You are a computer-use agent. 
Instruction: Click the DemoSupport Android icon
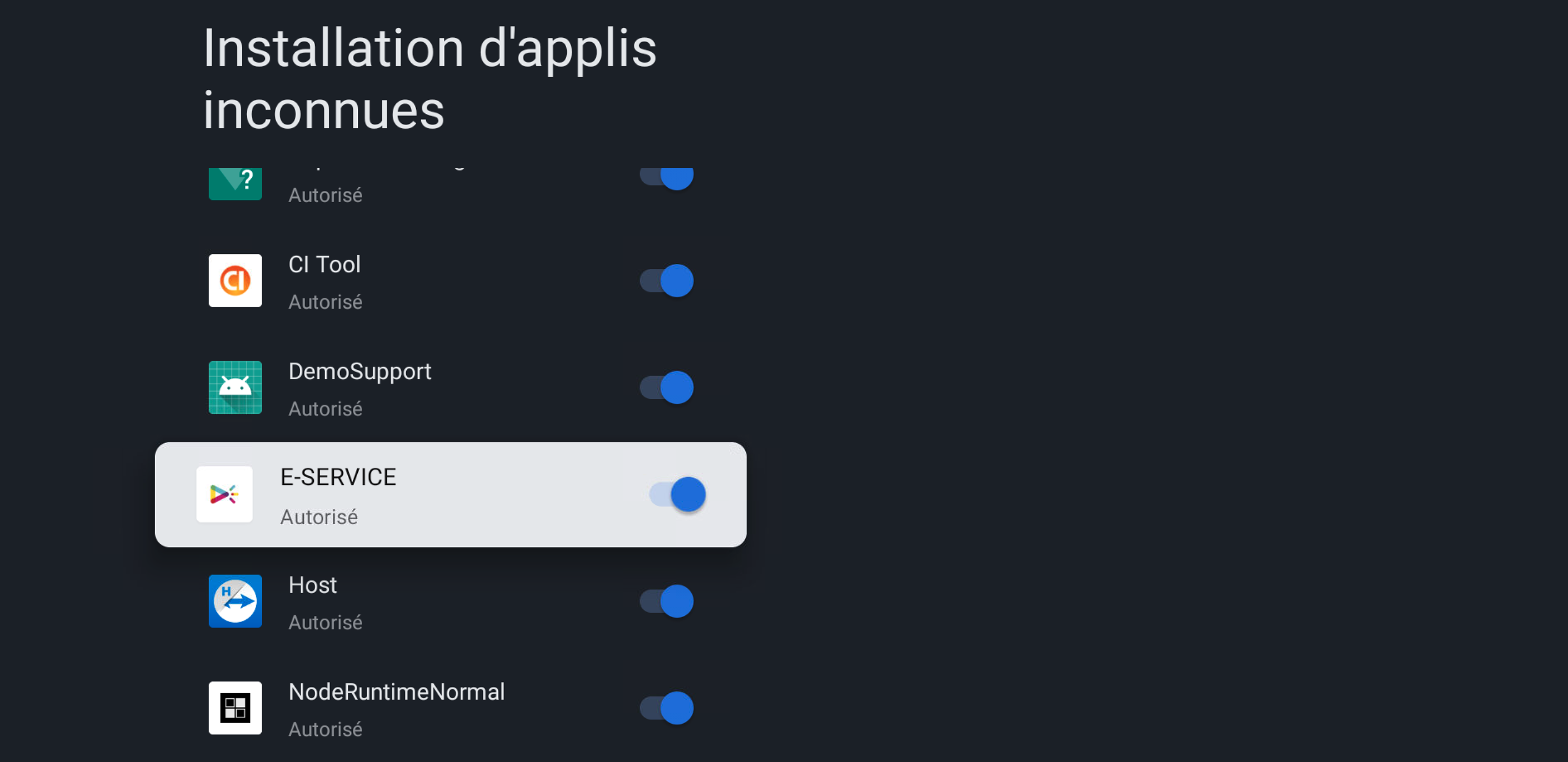[x=235, y=388]
